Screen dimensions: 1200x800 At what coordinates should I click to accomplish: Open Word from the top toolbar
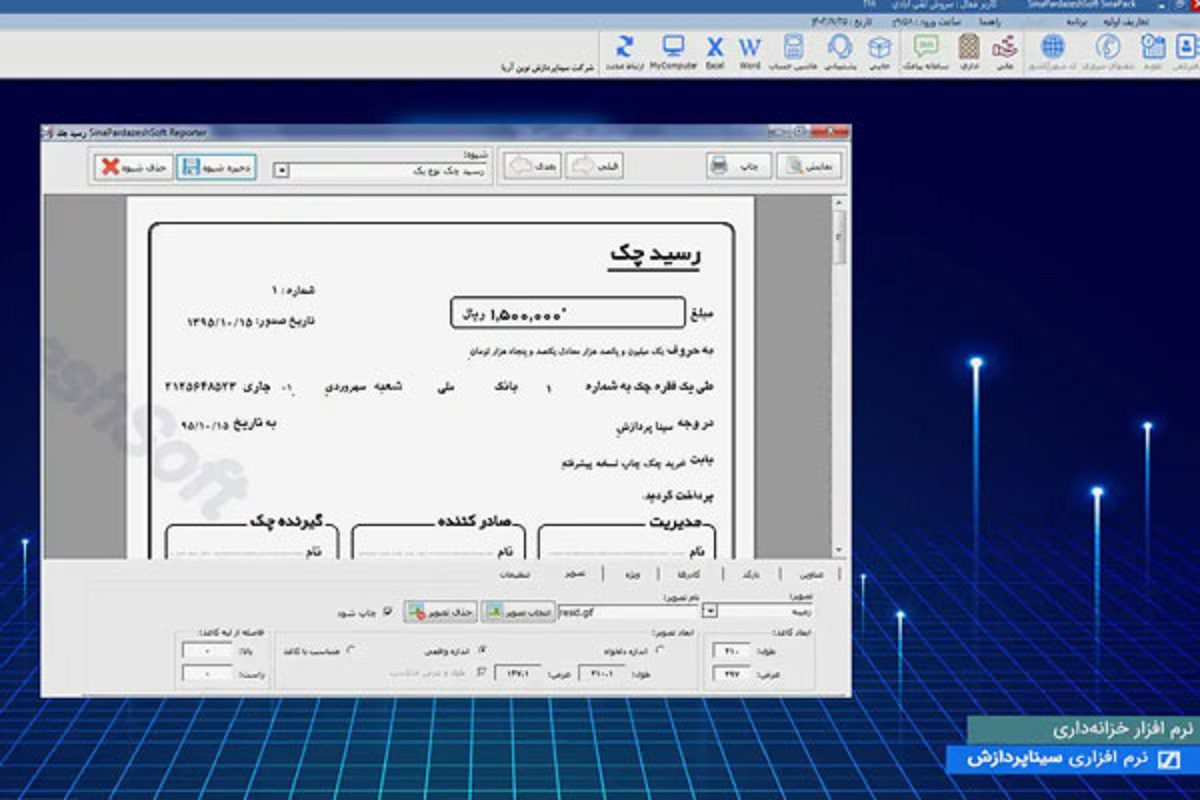coord(749,48)
